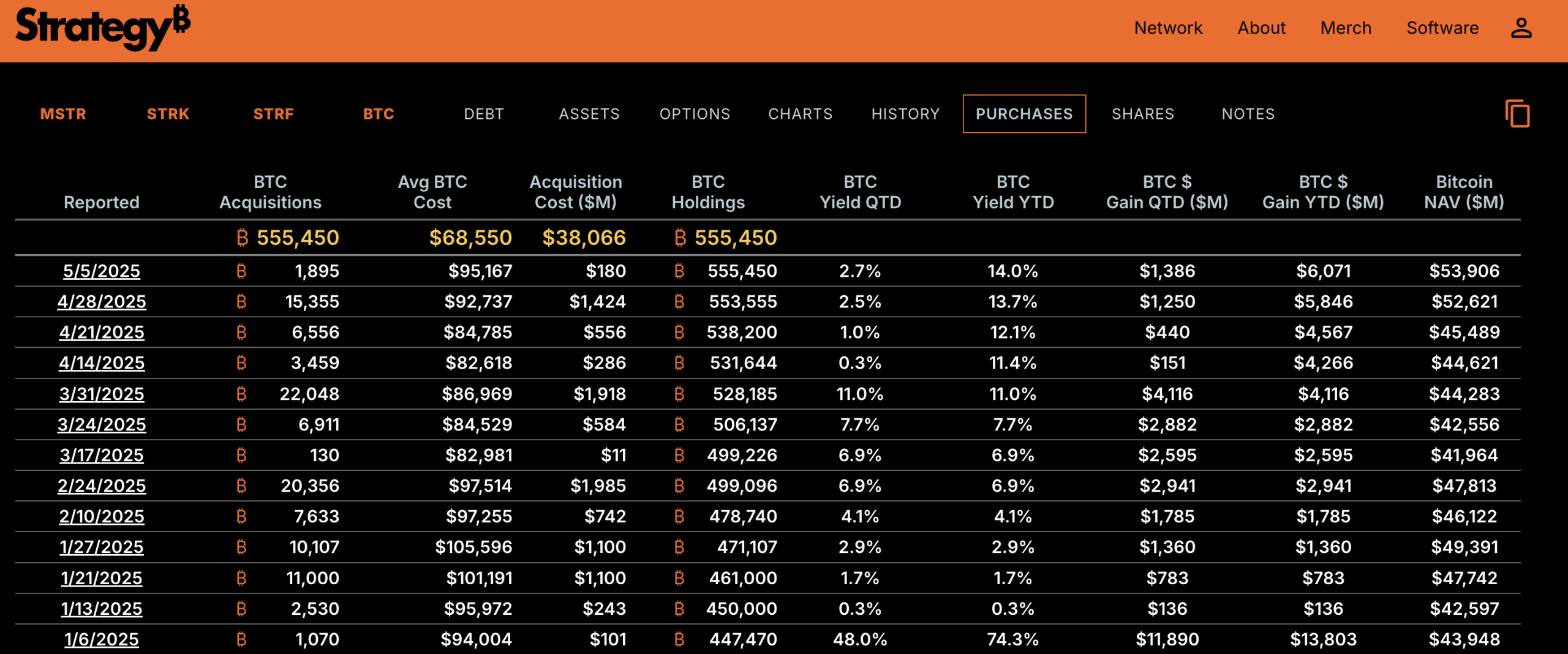Click the copy table icon
1568x654 pixels.
pos(1517,114)
